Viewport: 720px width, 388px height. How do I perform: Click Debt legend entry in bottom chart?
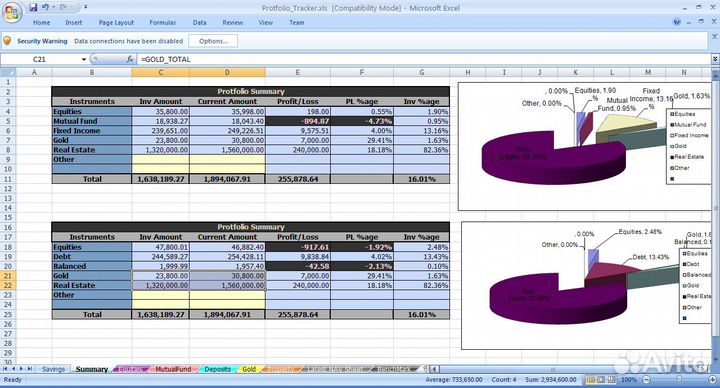click(x=691, y=264)
